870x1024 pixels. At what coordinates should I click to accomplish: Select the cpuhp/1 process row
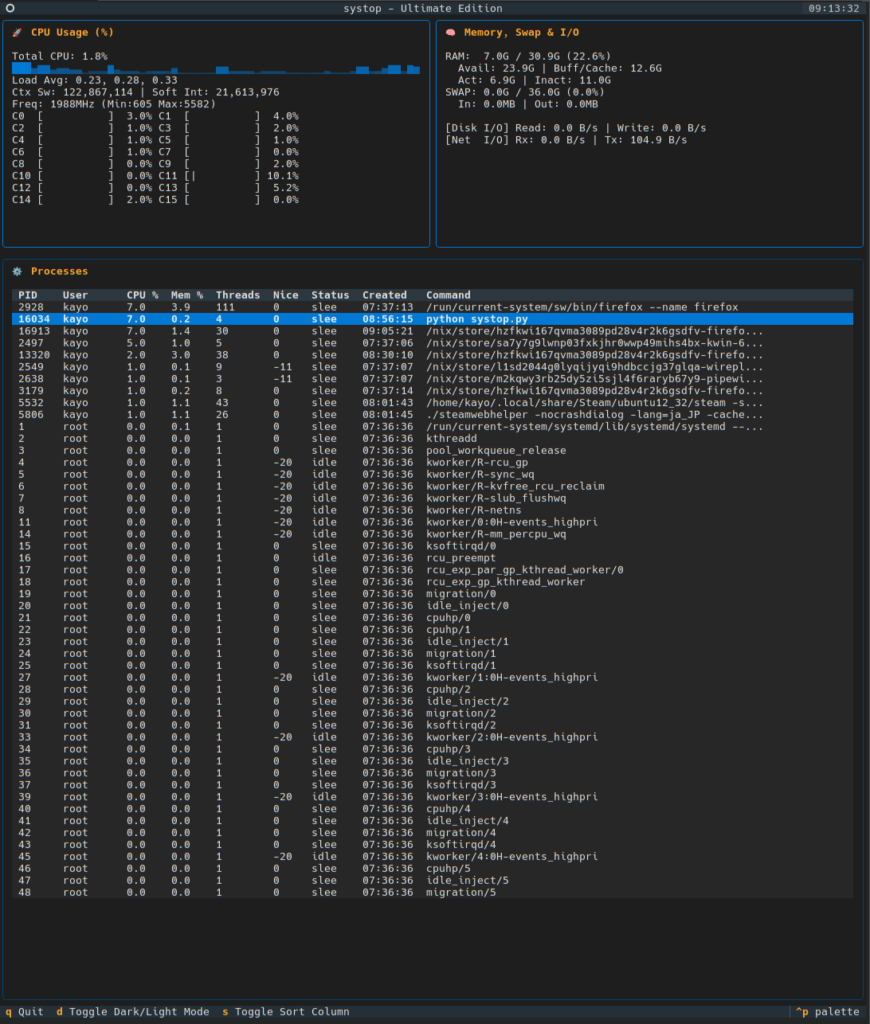[x=432, y=630]
